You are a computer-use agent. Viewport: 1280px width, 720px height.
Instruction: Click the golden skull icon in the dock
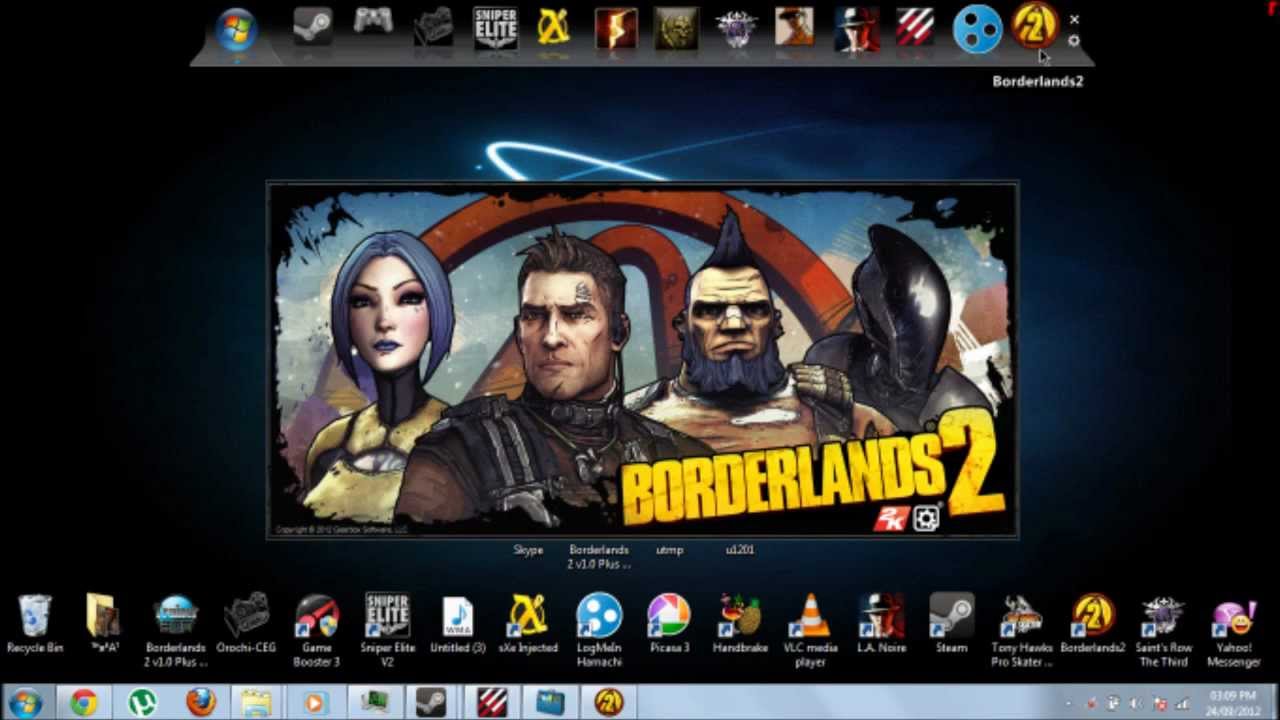point(676,28)
